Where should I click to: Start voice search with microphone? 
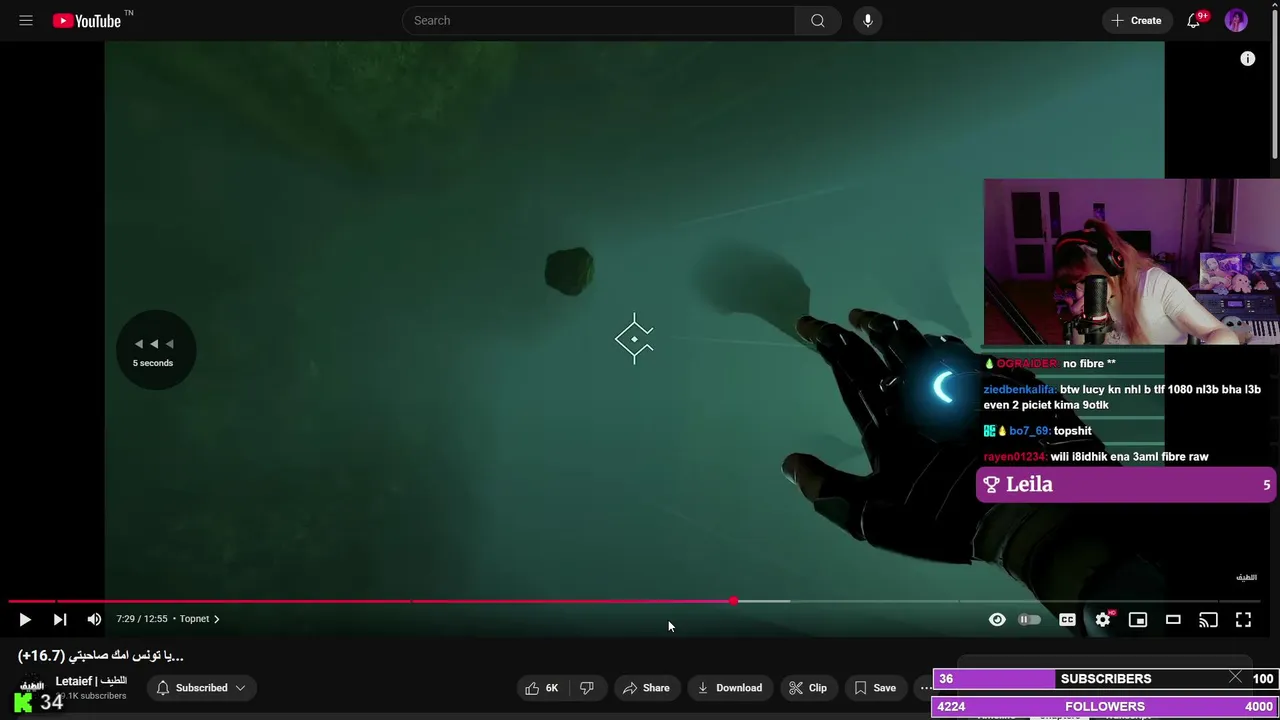coord(867,20)
